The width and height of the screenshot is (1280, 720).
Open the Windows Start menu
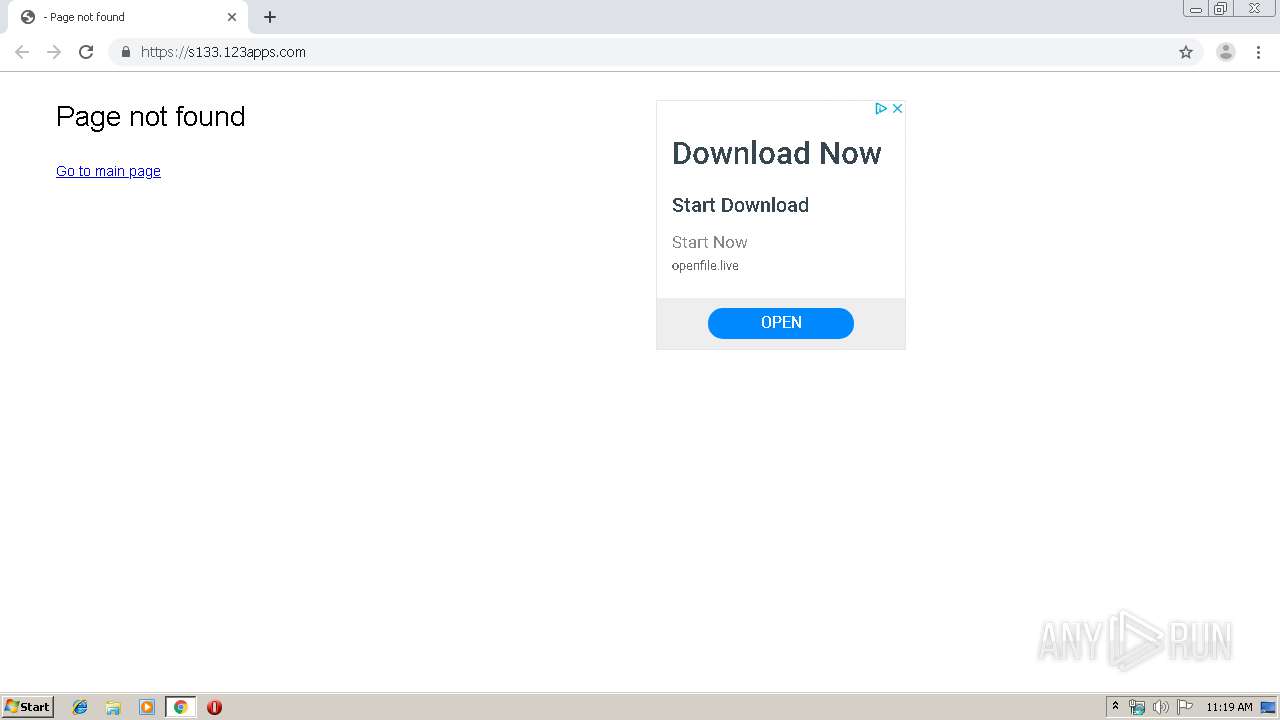coord(28,707)
